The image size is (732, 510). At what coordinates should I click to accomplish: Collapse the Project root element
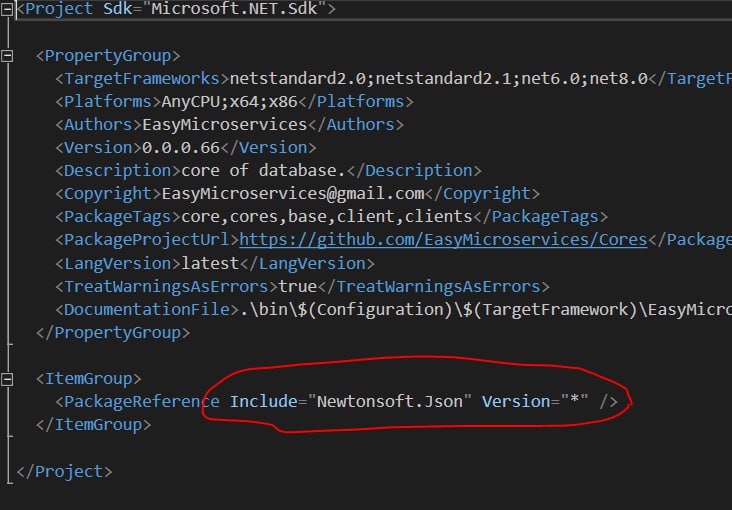click(x=7, y=9)
